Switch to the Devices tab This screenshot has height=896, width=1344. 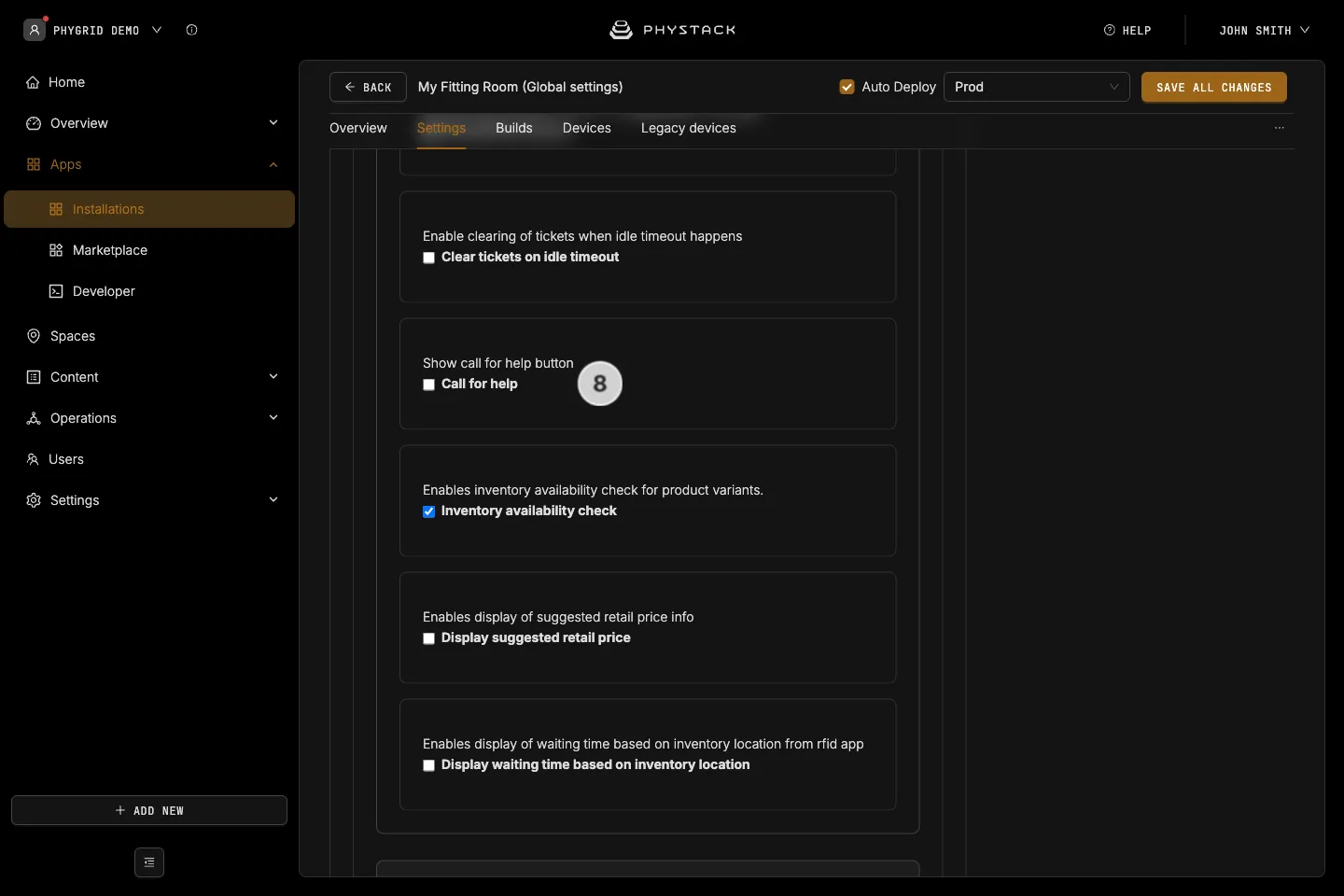[587, 128]
